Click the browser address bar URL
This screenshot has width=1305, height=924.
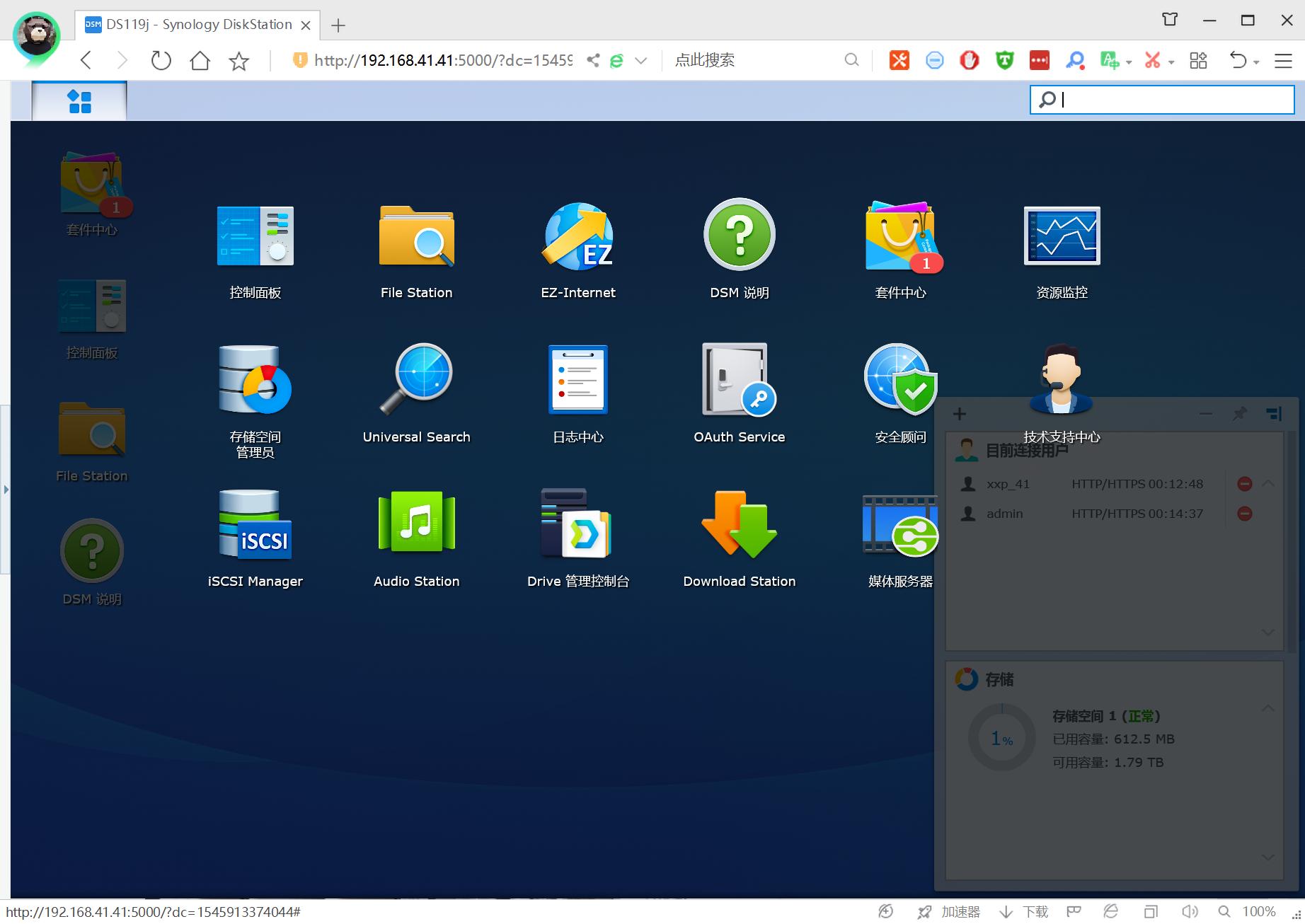tap(443, 61)
